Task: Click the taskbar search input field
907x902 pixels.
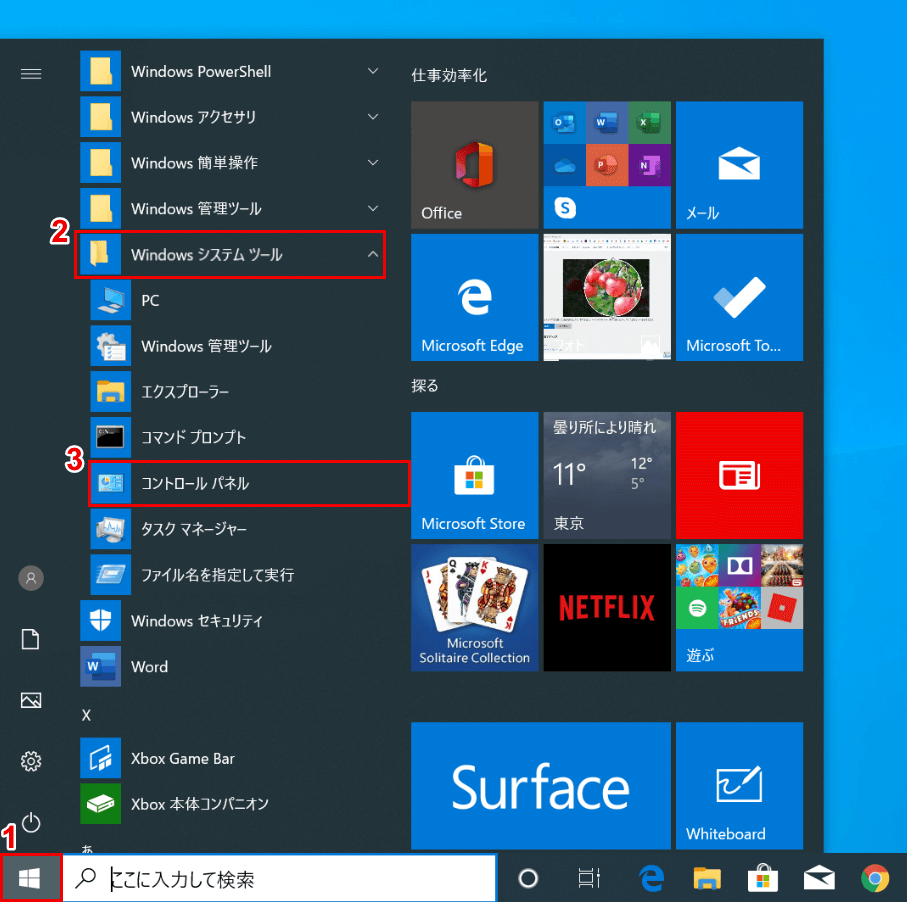Action: 279,878
